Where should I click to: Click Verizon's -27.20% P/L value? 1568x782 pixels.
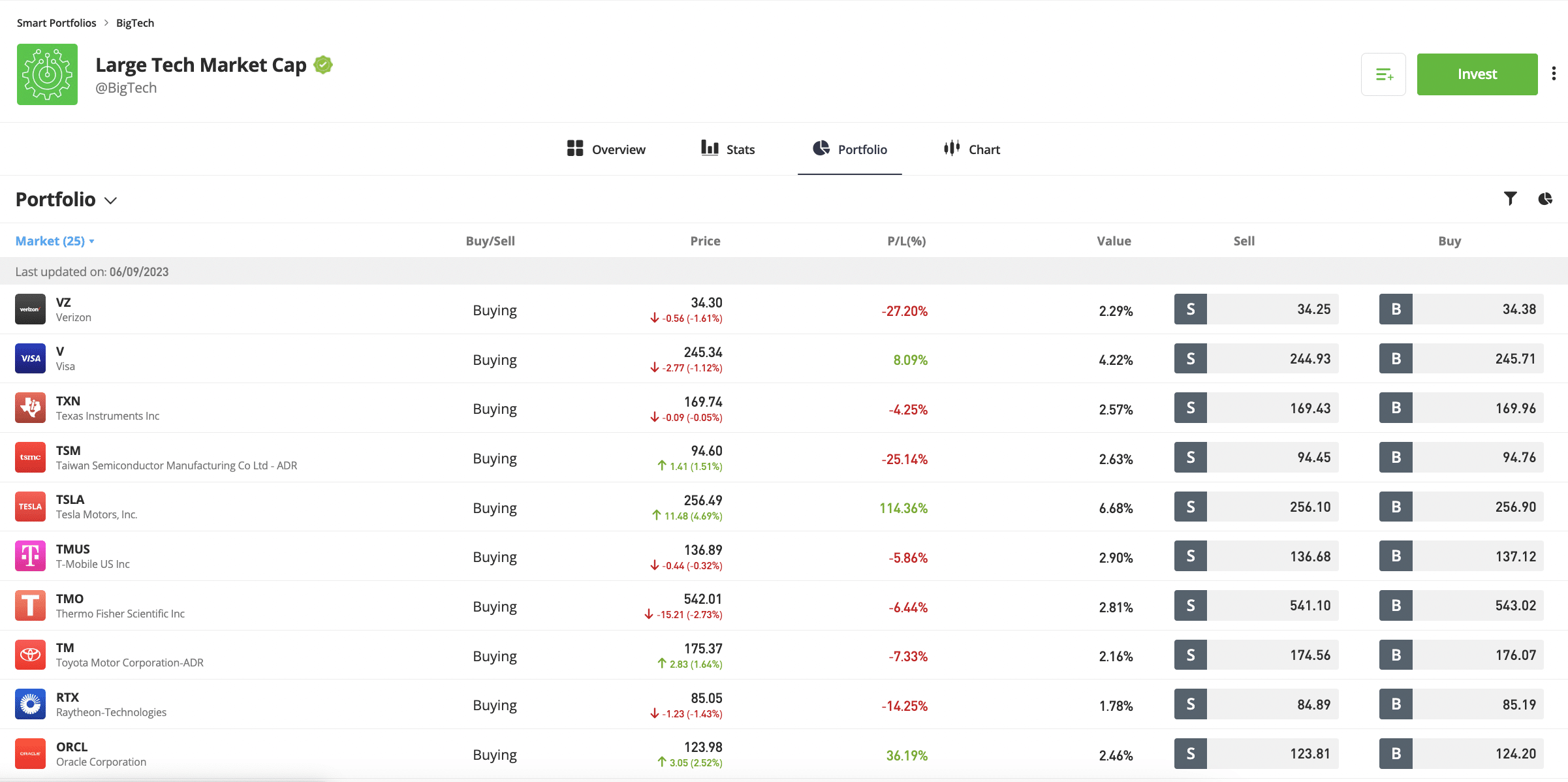(904, 311)
